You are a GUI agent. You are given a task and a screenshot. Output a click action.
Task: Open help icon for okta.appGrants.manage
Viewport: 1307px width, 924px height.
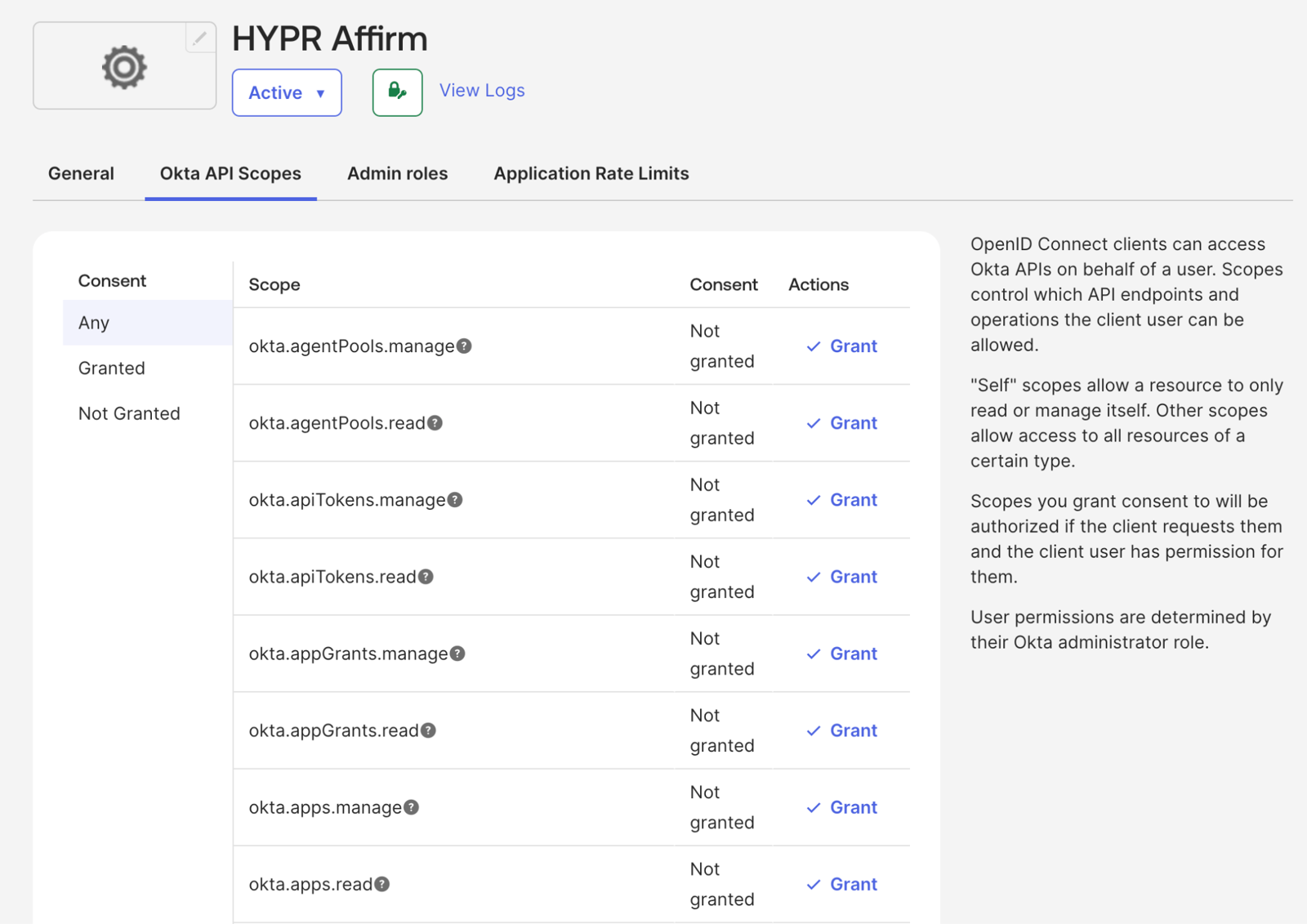pyautogui.click(x=457, y=654)
